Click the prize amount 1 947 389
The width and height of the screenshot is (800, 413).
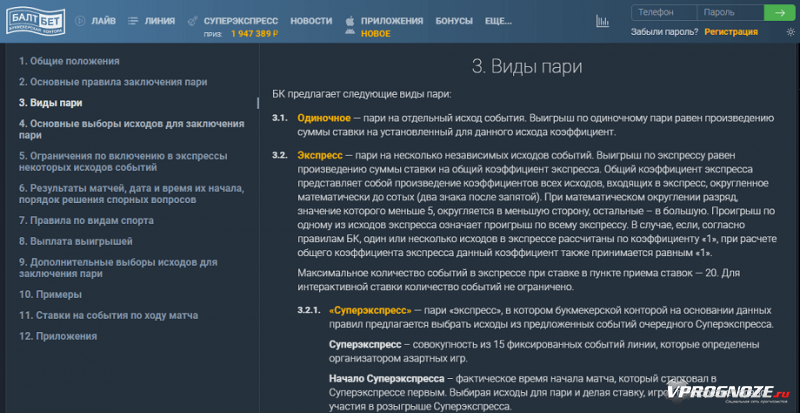tap(254, 34)
